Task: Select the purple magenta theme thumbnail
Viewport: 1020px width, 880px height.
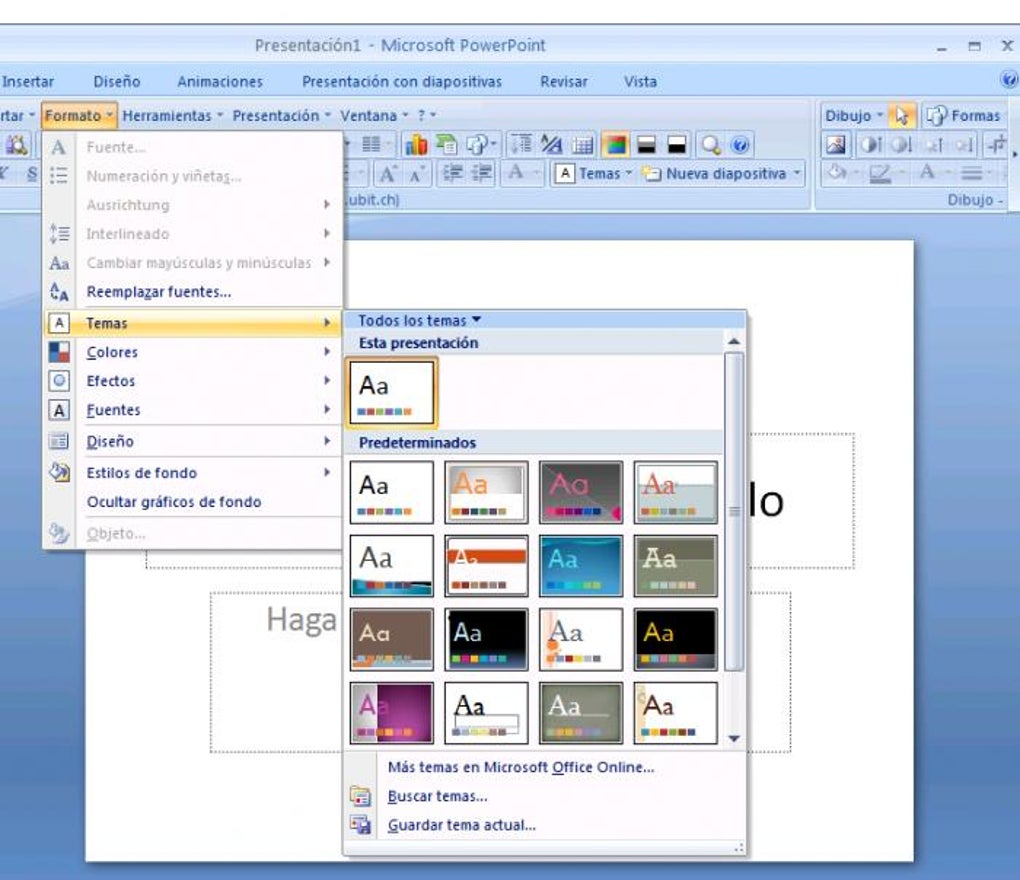Action: pyautogui.click(x=392, y=713)
